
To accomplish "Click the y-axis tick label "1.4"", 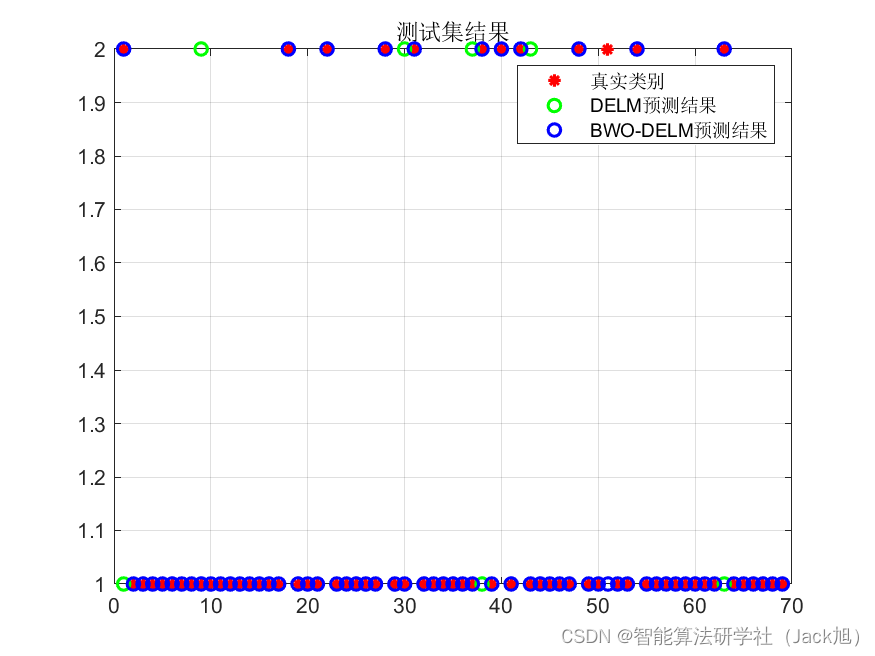I will tap(92, 371).
